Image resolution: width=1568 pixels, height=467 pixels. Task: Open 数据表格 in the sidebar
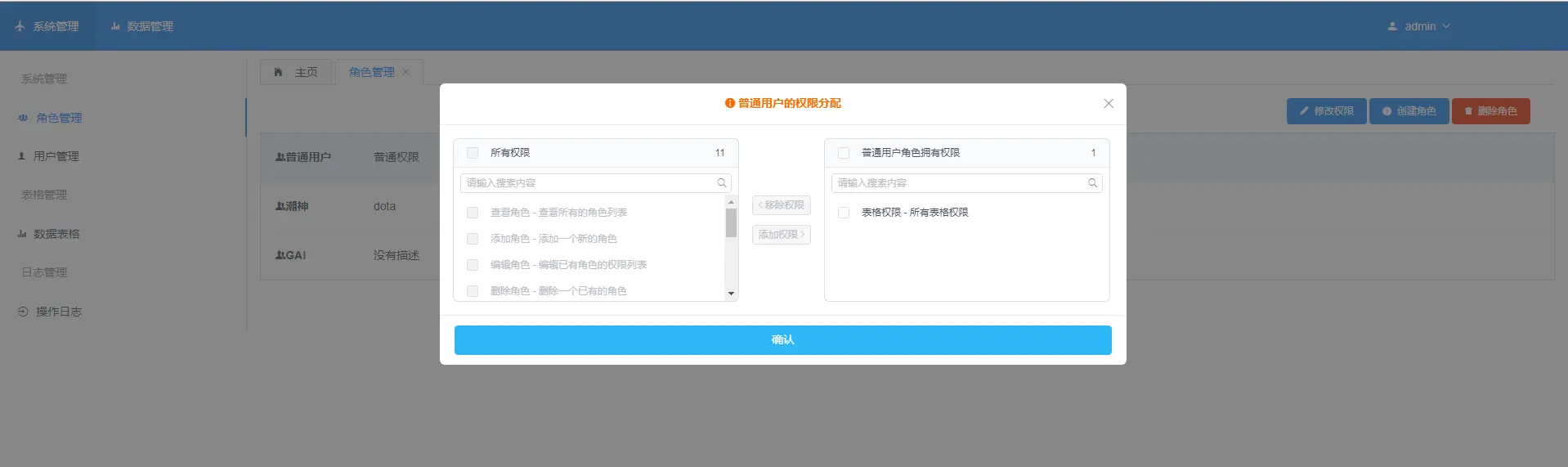(123, 234)
